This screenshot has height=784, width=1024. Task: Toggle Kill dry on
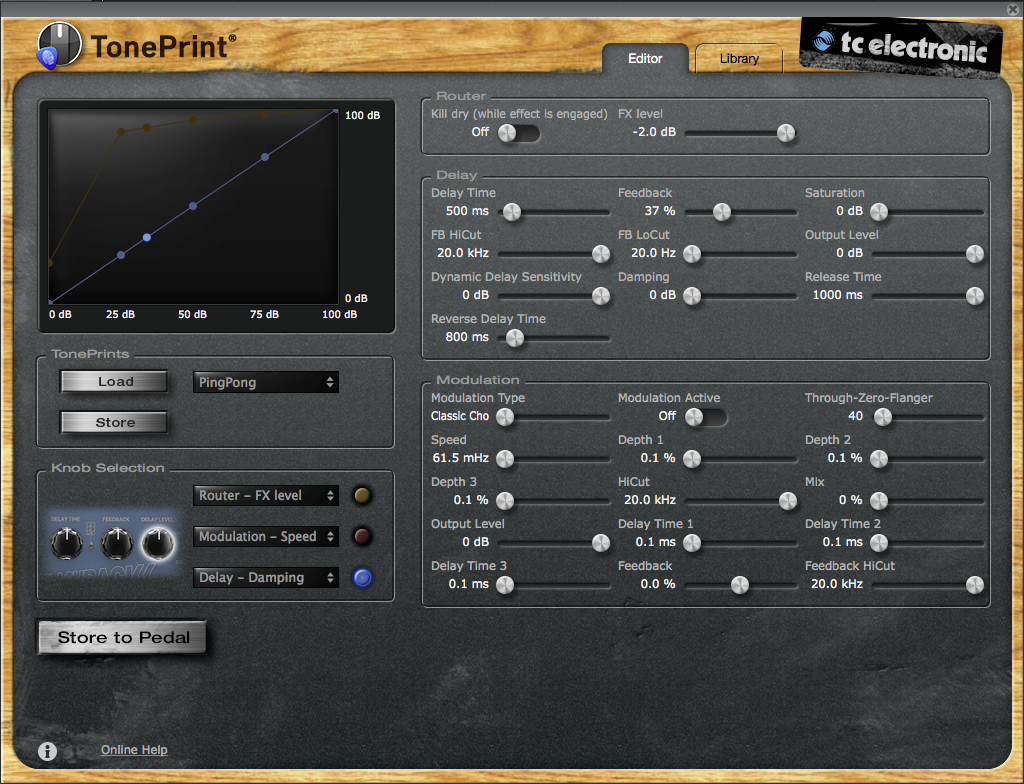point(518,131)
